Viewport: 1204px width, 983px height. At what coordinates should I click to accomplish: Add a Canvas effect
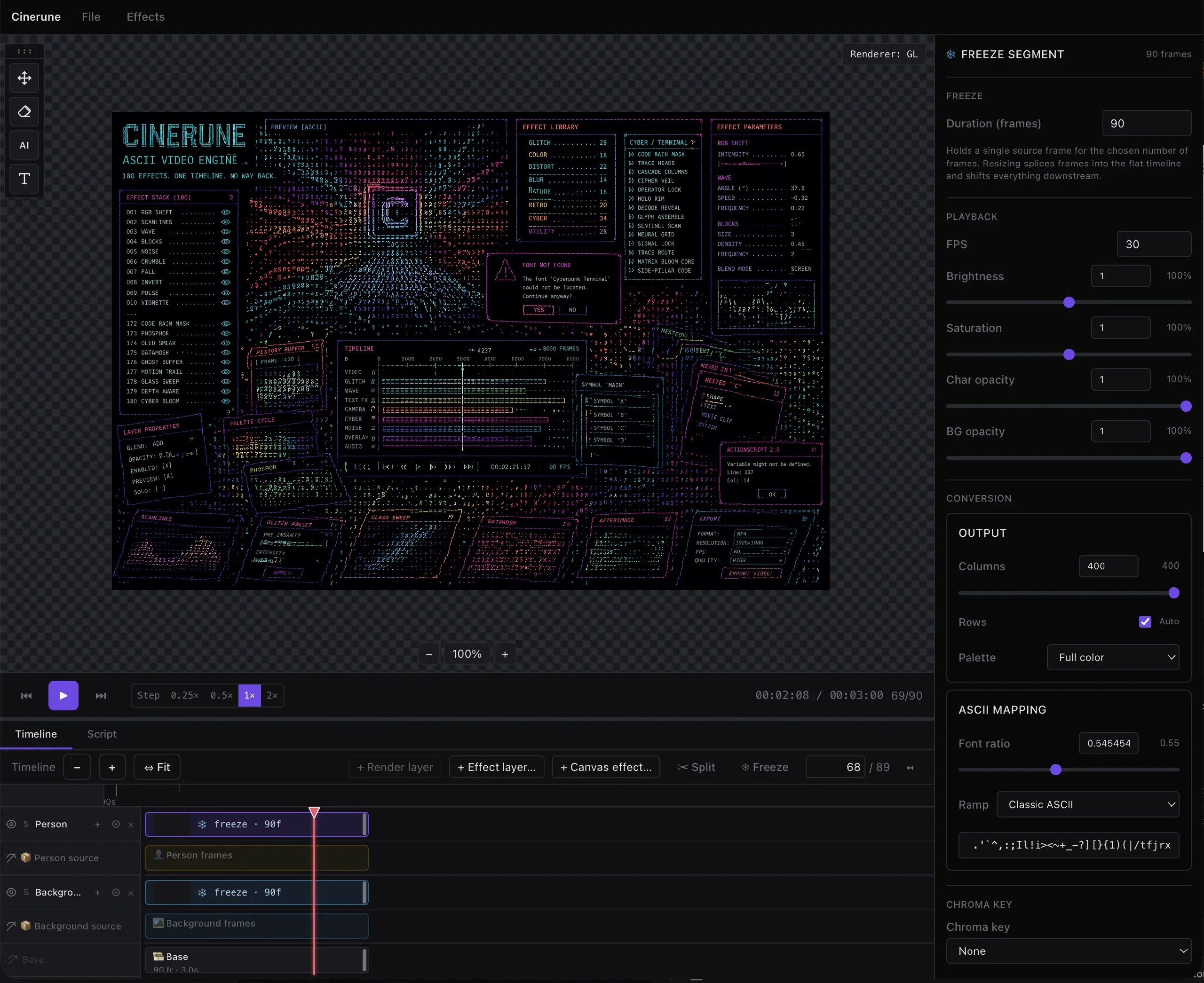606,767
